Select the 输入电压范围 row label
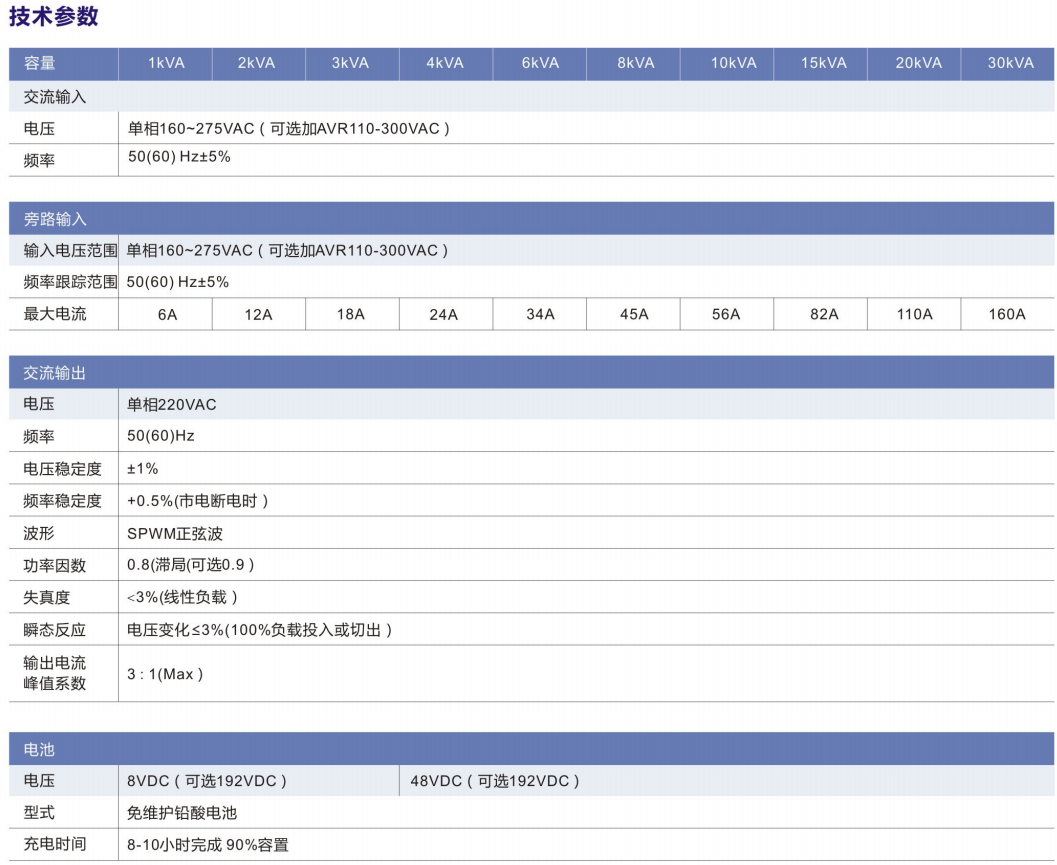The height and width of the screenshot is (865, 1057). click(70, 251)
